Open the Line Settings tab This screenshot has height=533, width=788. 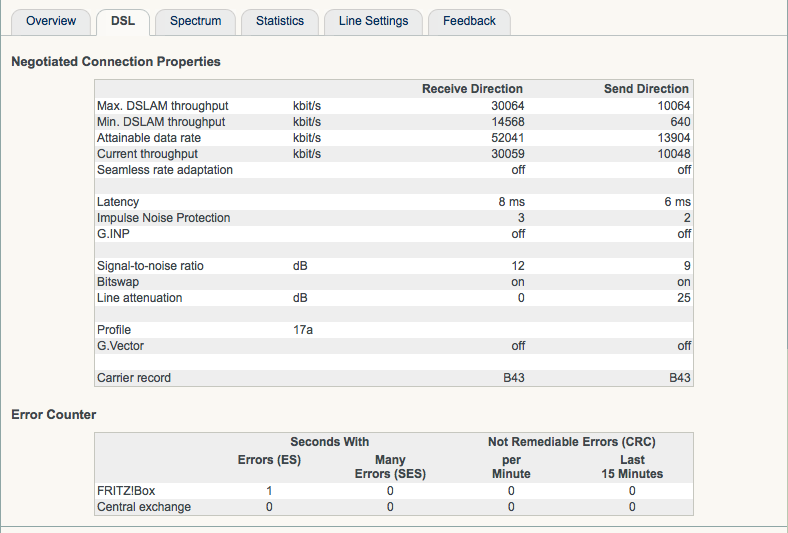coord(373,21)
